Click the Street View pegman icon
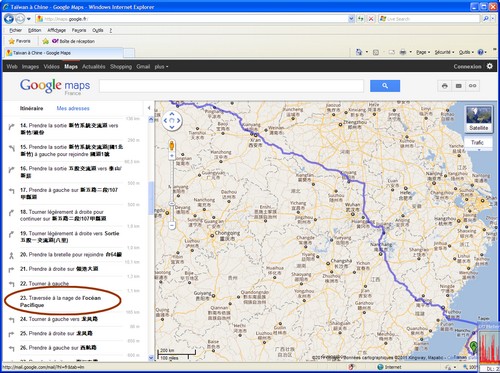This screenshot has height=373, width=500. click(x=172, y=146)
